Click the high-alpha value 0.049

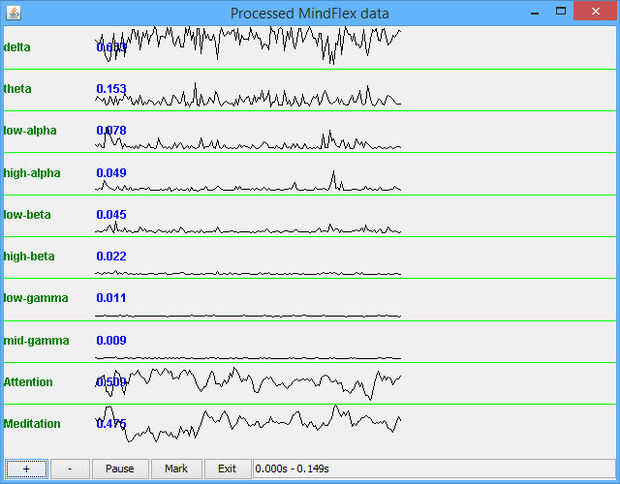coord(111,173)
